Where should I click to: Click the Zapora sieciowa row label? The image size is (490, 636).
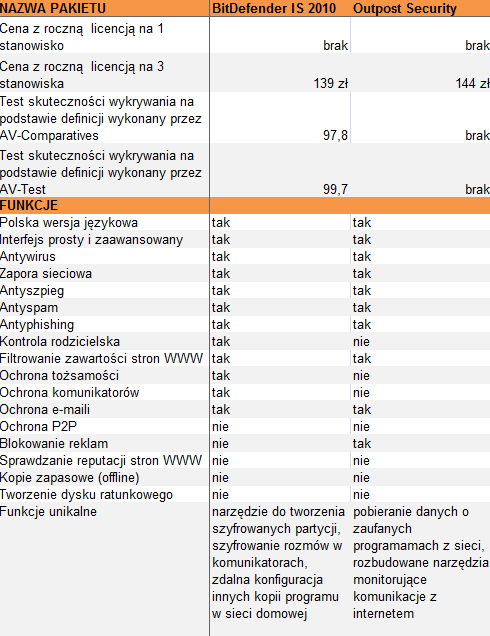pyautogui.click(x=46, y=274)
